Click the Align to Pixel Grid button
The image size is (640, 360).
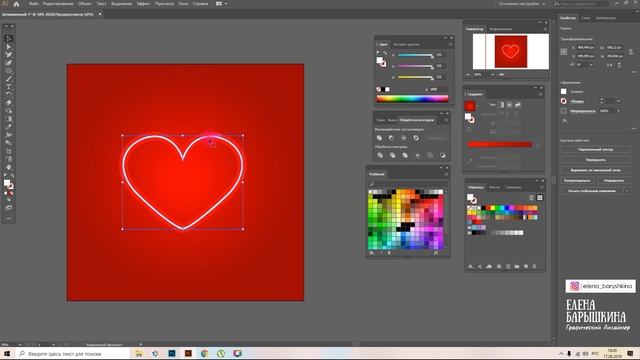tap(596, 170)
